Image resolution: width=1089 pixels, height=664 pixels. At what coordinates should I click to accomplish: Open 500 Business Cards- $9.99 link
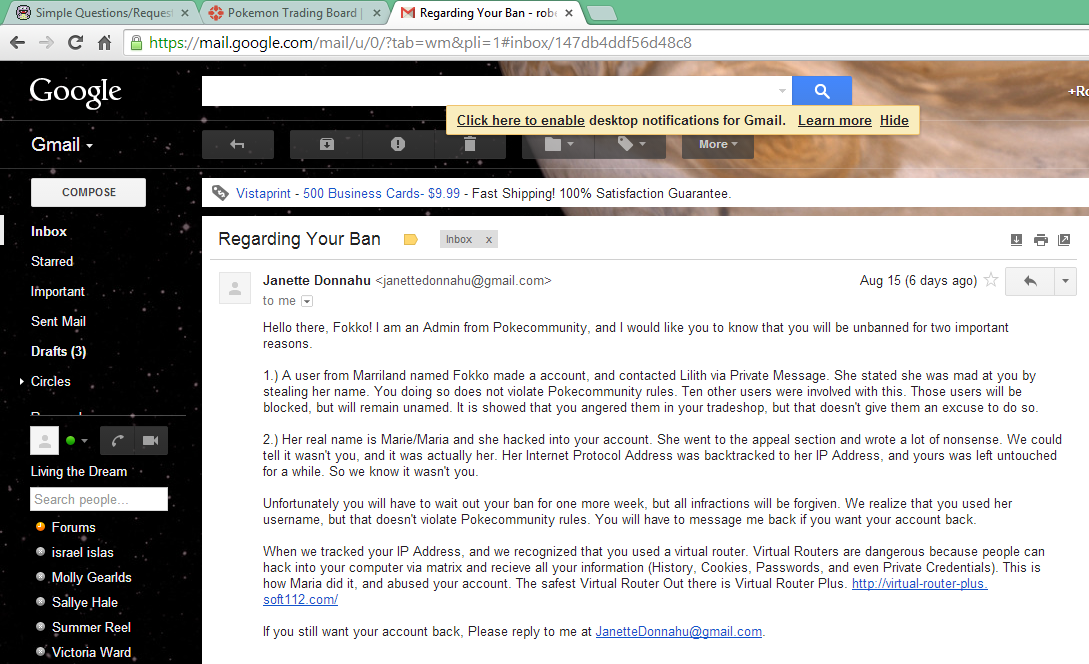tap(381, 194)
